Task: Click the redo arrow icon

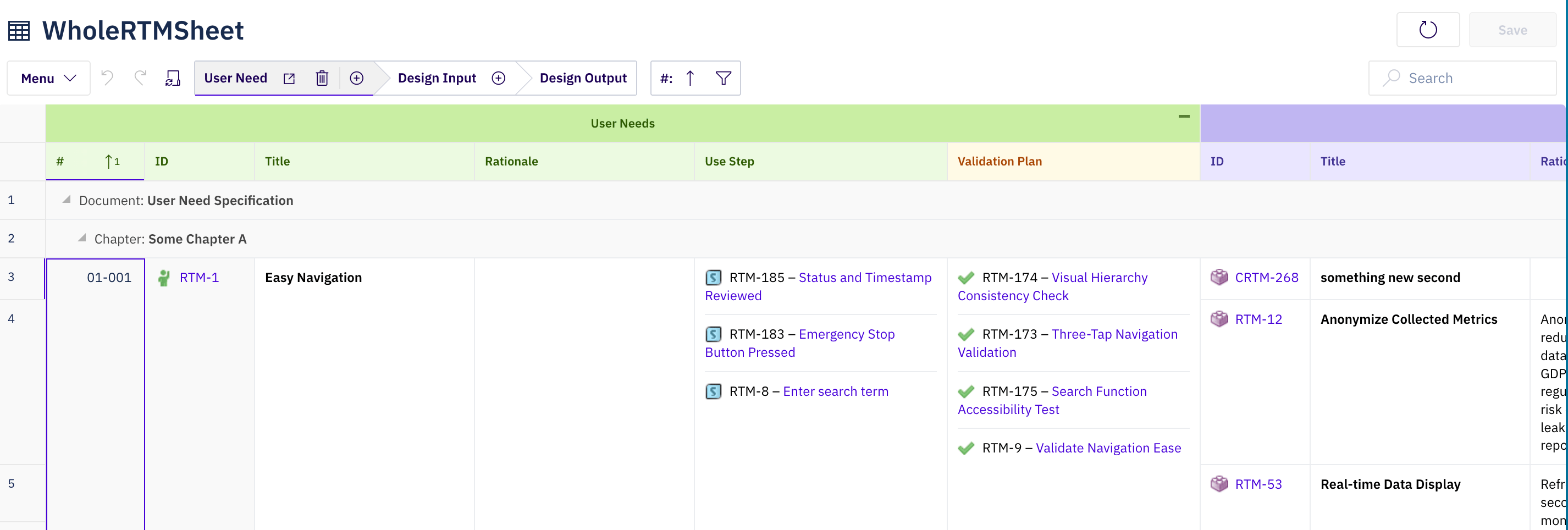Action: click(141, 78)
